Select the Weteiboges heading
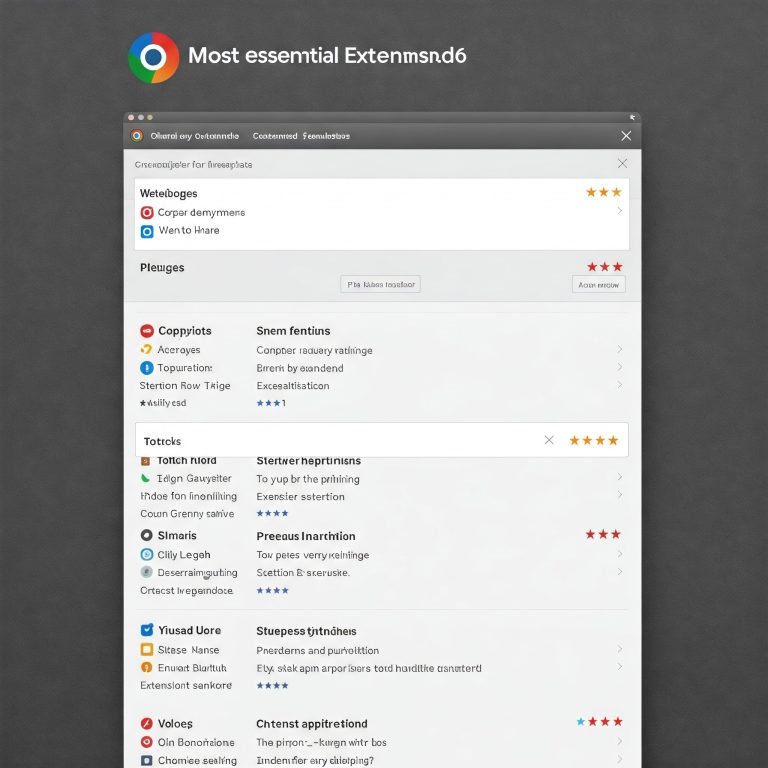The image size is (768, 768). point(168,193)
